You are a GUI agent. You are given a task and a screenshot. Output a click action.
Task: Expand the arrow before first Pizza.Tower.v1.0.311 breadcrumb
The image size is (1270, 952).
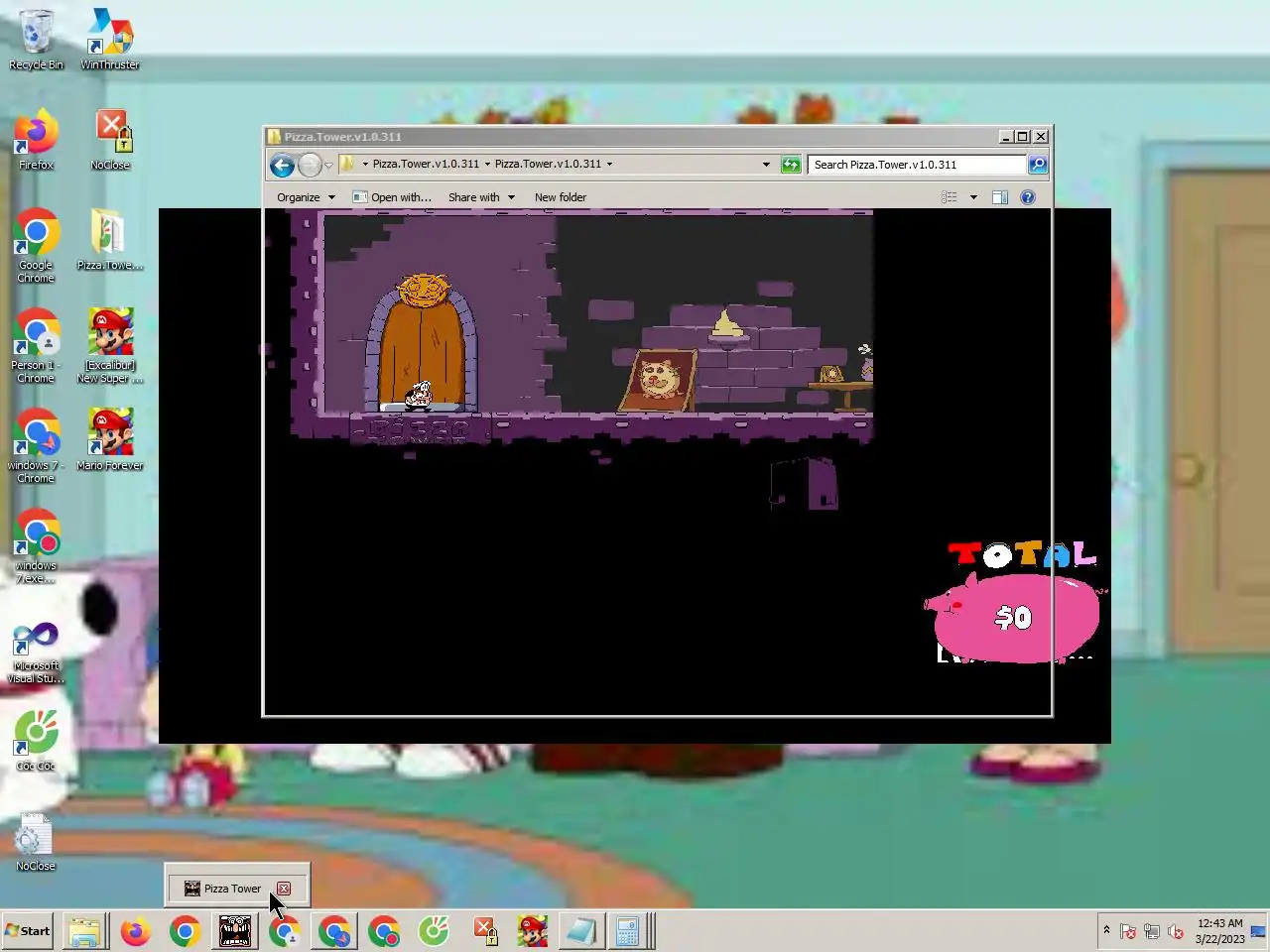[365, 165]
